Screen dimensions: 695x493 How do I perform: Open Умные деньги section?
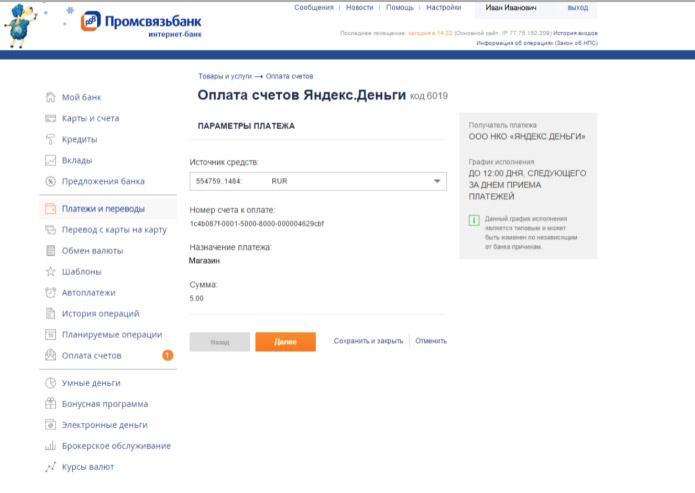coord(91,383)
